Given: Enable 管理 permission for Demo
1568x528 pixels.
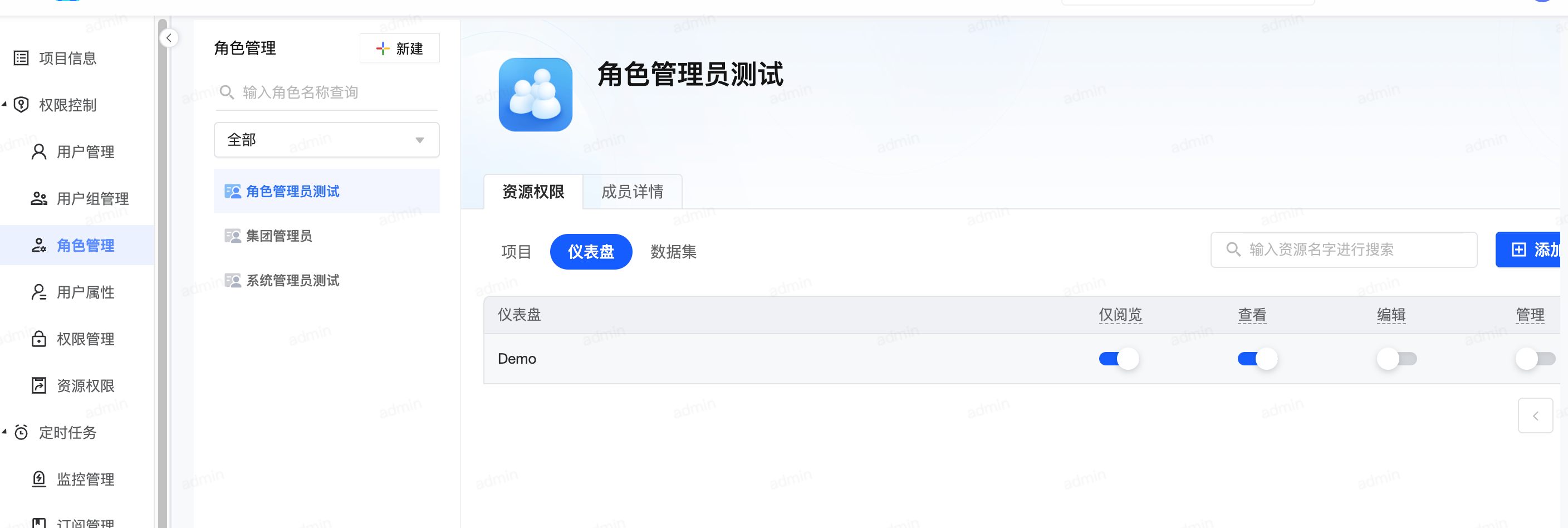Looking at the screenshot, I should click(1535, 359).
